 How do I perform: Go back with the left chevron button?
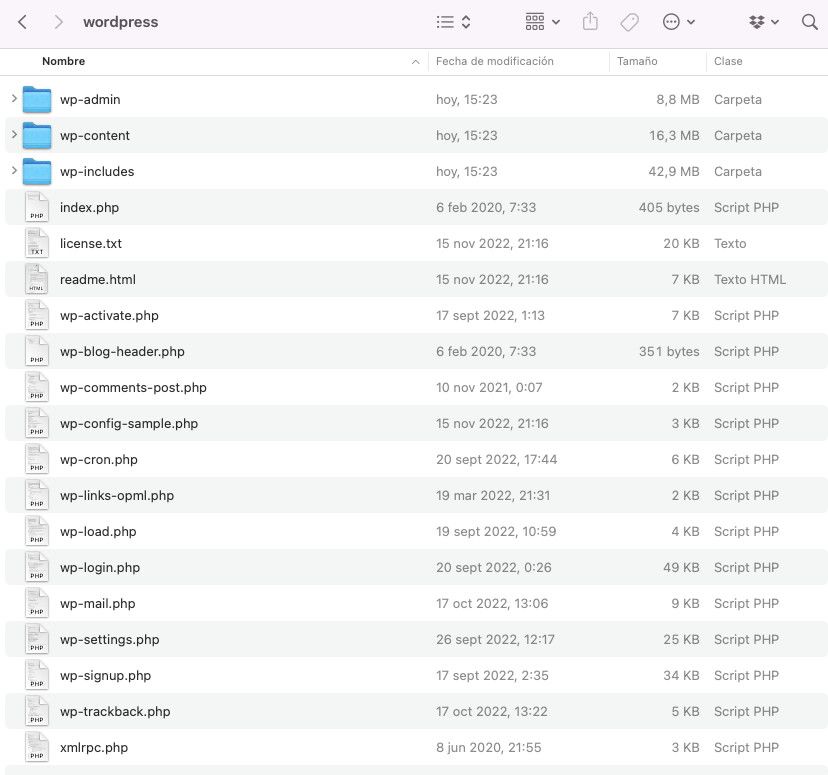[x=22, y=22]
